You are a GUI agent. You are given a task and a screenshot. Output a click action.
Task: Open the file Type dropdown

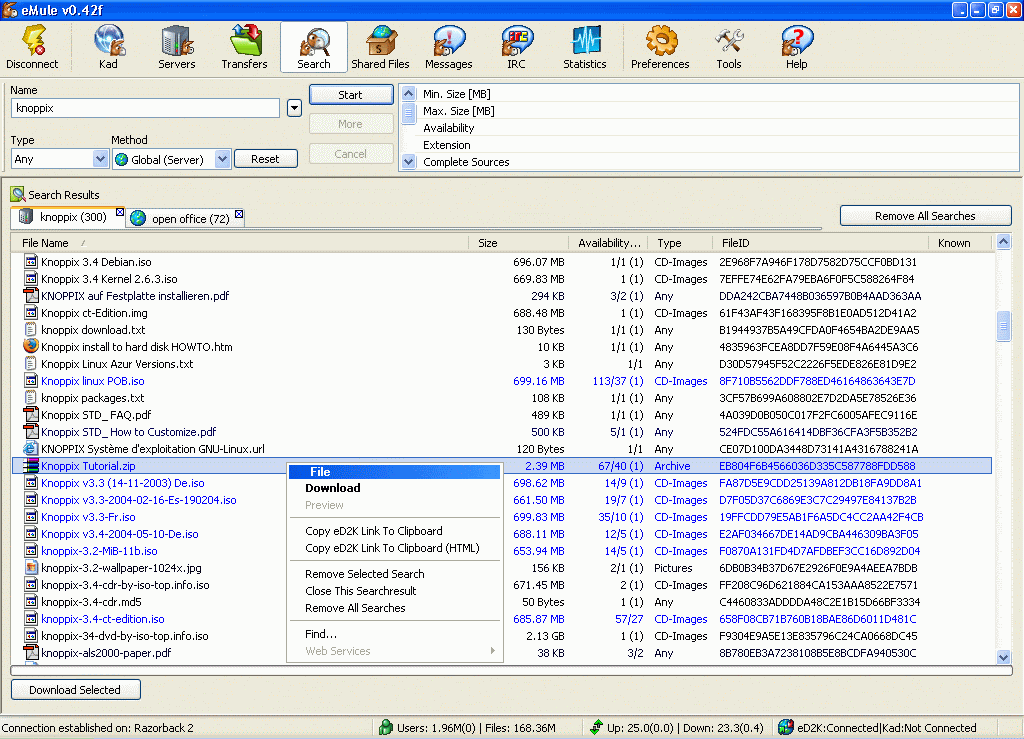[x=100, y=159]
